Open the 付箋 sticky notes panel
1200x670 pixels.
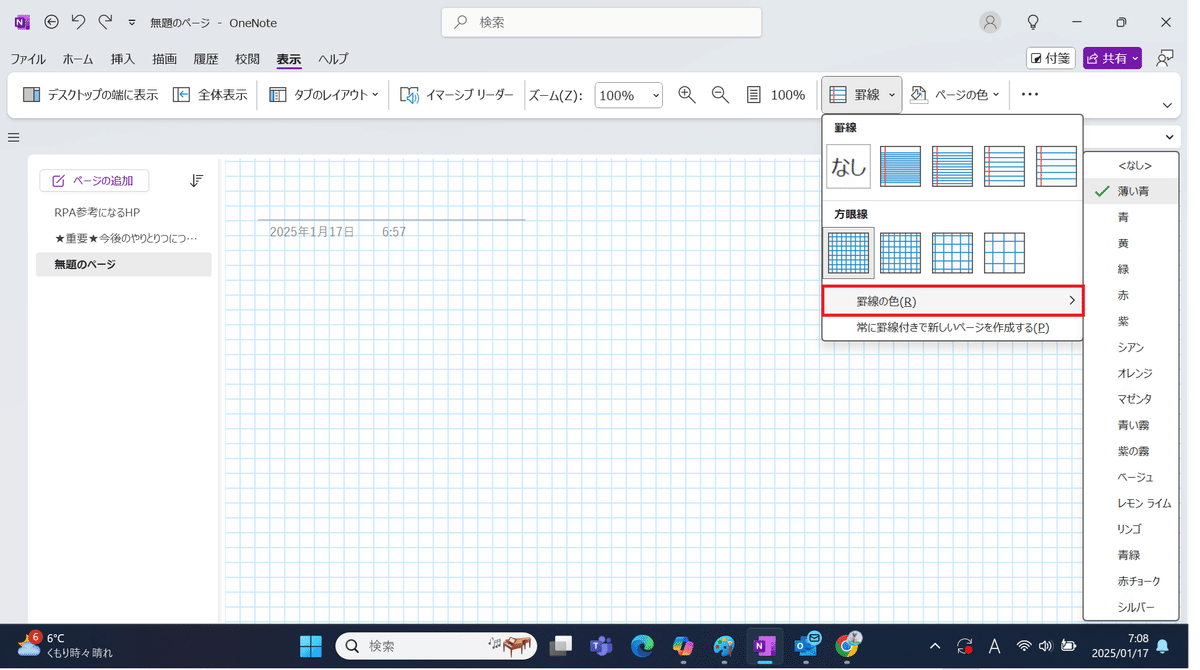click(x=1050, y=58)
